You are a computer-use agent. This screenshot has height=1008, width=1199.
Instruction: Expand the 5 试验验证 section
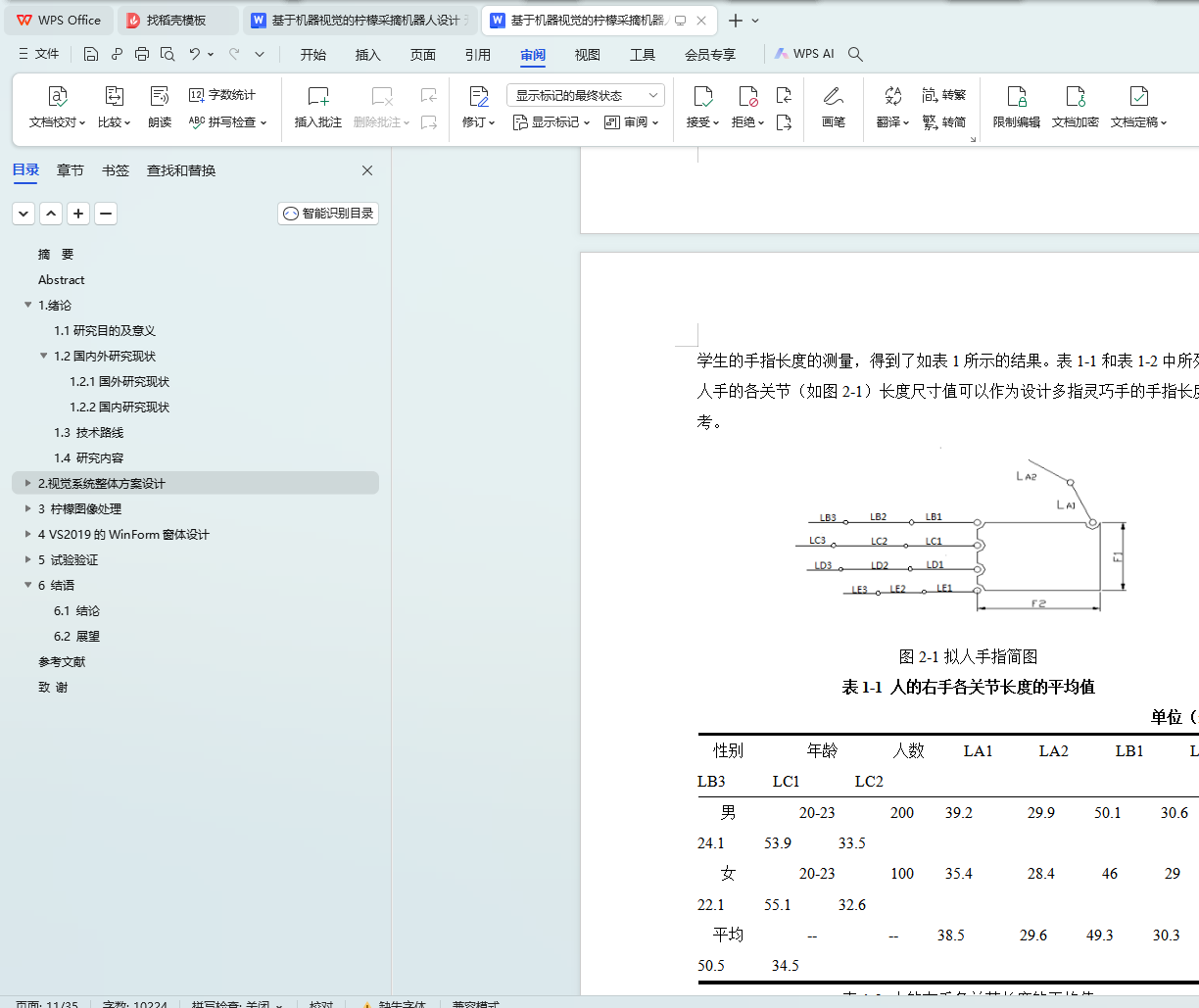pyautogui.click(x=28, y=560)
